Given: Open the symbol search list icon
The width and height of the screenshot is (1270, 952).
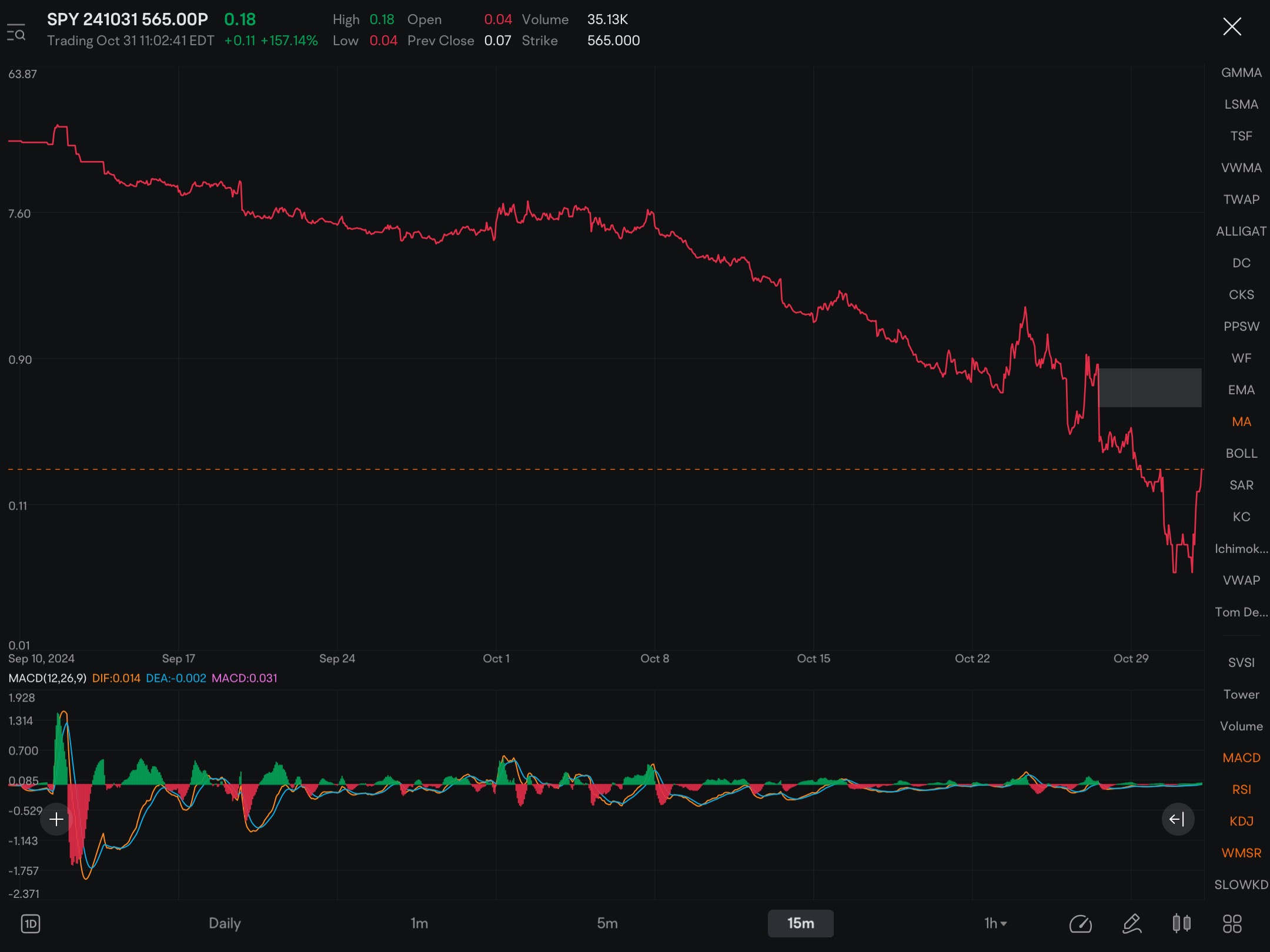Looking at the screenshot, I should [x=16, y=32].
